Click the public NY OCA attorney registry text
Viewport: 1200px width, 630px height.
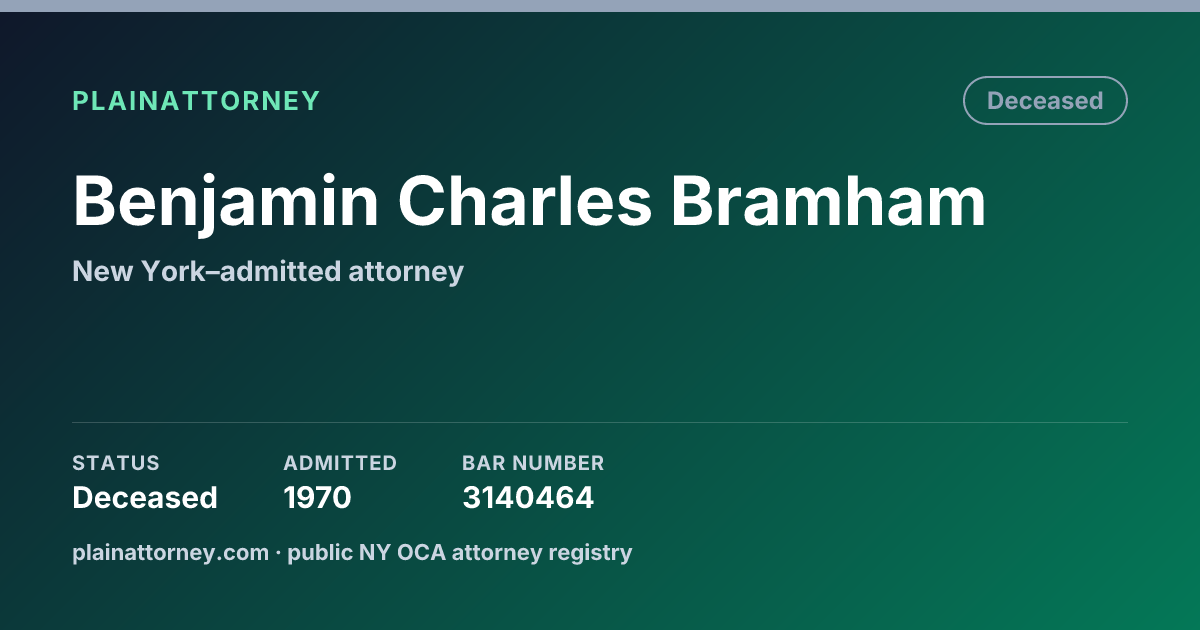point(460,552)
